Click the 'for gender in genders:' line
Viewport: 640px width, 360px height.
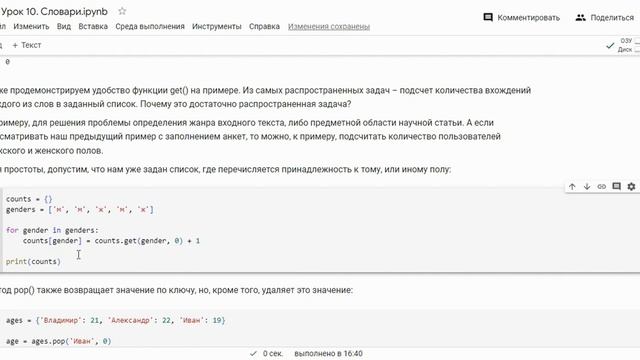52,230
